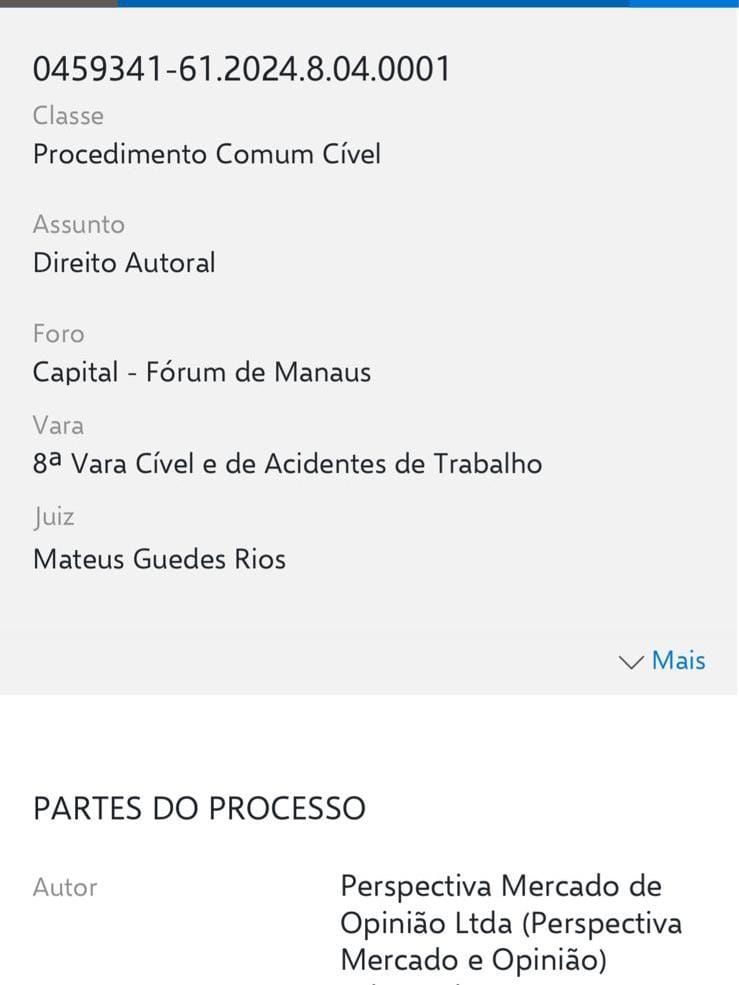Select "Procedimento Comum Cível" class value
Image resolution: width=739 pixels, height=985 pixels.
pyautogui.click(x=207, y=155)
